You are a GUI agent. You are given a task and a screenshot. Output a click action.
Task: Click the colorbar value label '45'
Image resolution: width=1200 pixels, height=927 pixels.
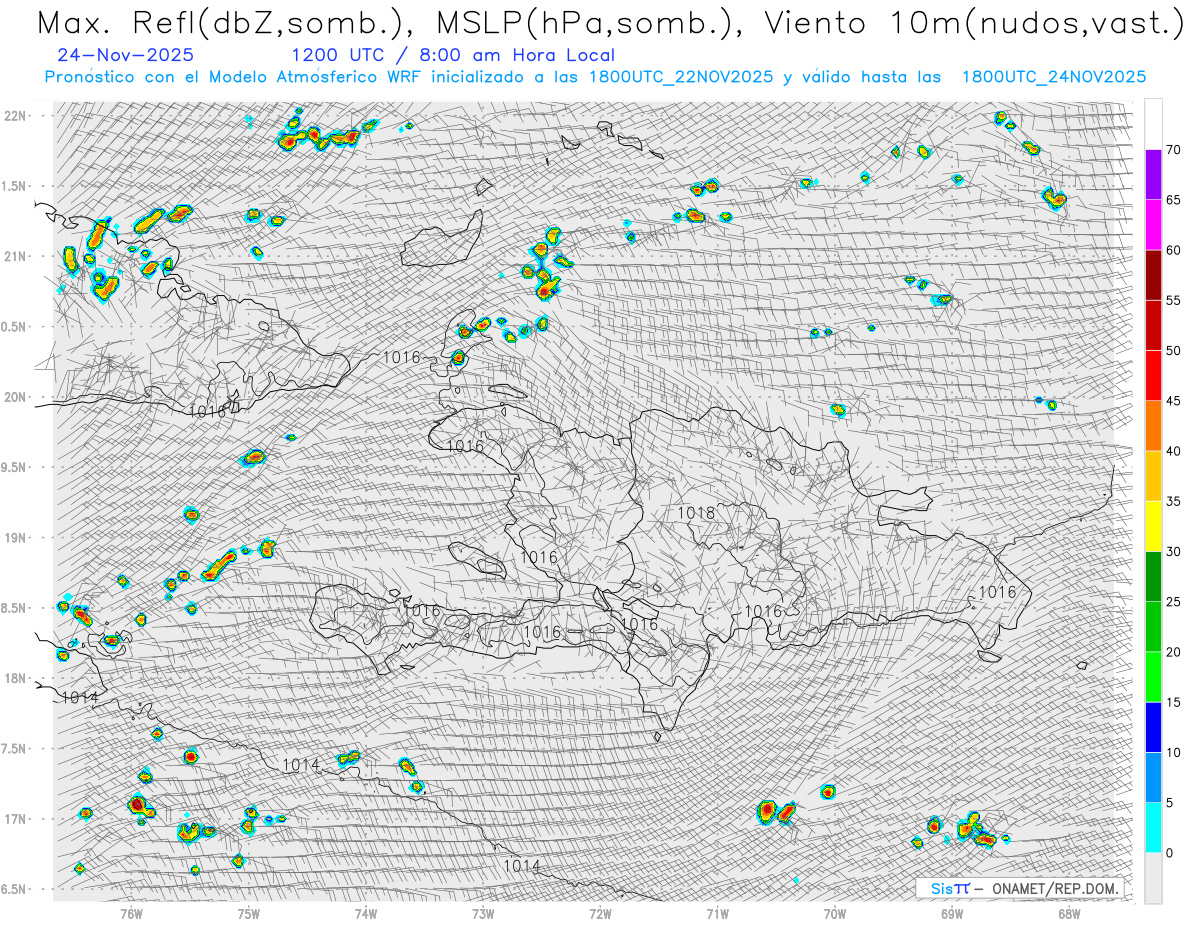[1174, 401]
